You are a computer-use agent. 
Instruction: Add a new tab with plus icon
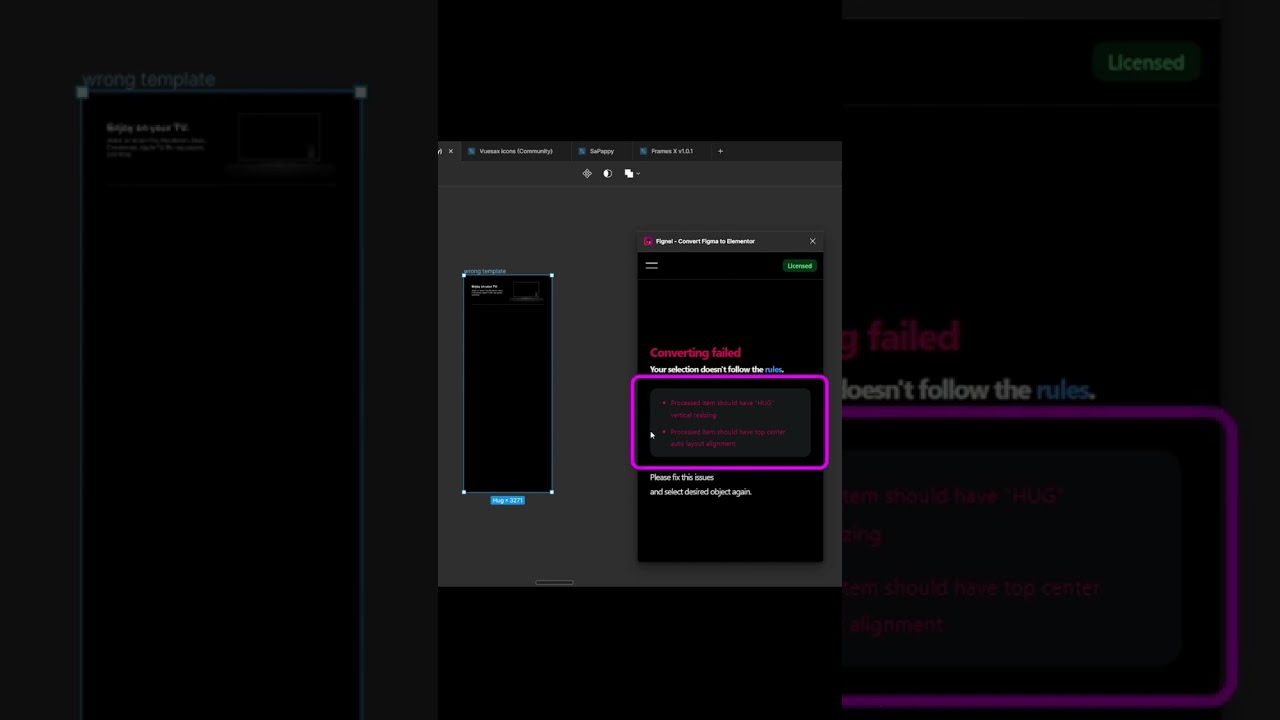click(720, 151)
